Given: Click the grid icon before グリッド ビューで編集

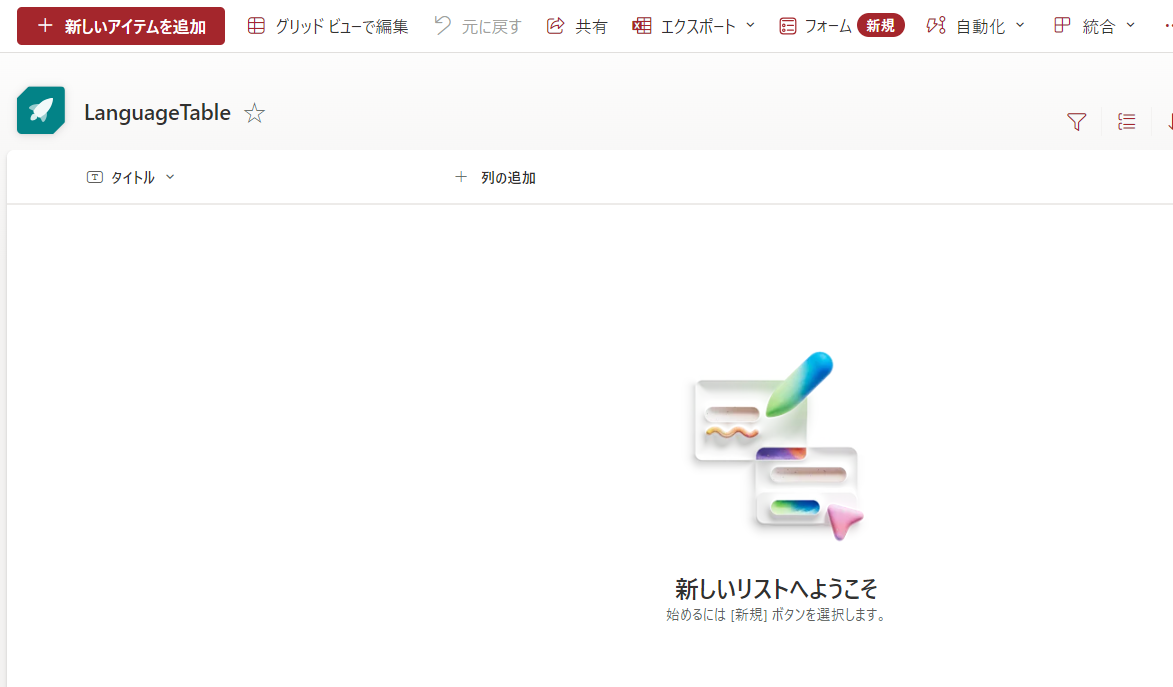Looking at the screenshot, I should point(256,25).
